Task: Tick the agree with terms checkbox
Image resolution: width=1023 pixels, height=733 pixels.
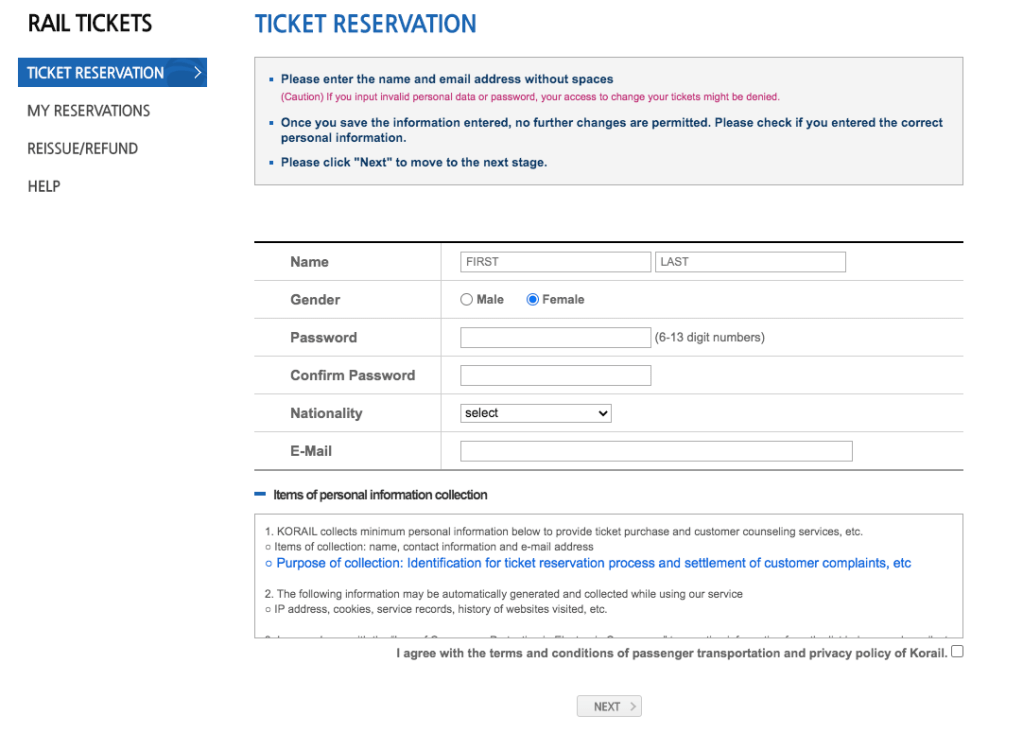Action: 957,652
